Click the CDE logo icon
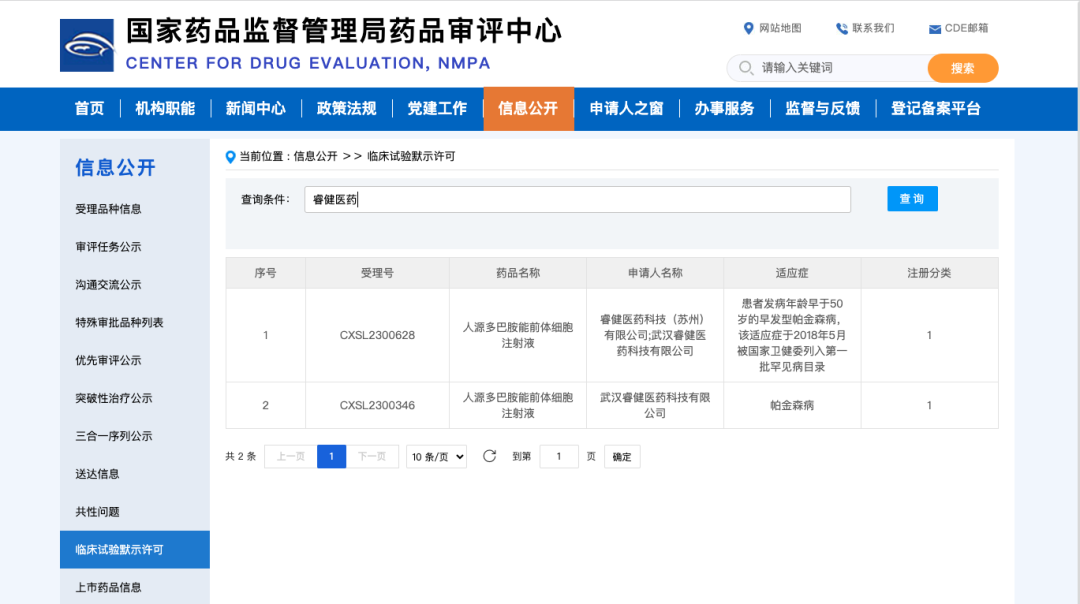Screen dimensions: 1080x604 point(87,45)
